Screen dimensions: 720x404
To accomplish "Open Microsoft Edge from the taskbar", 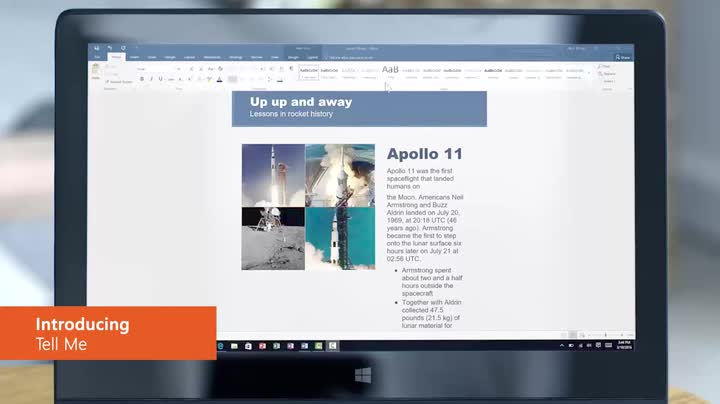I will point(221,346).
